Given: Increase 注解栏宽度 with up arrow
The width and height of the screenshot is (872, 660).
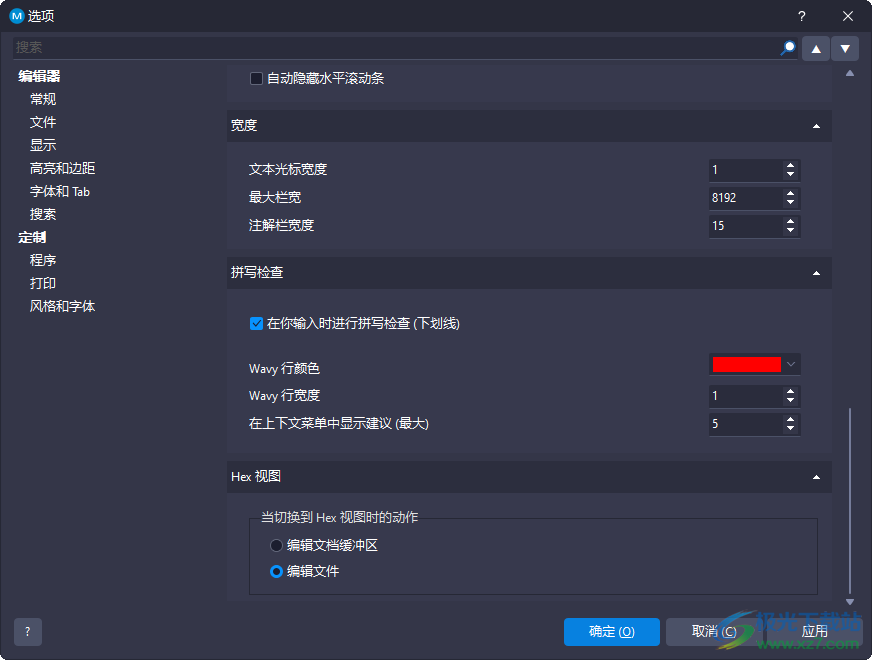Looking at the screenshot, I should pos(790,221).
